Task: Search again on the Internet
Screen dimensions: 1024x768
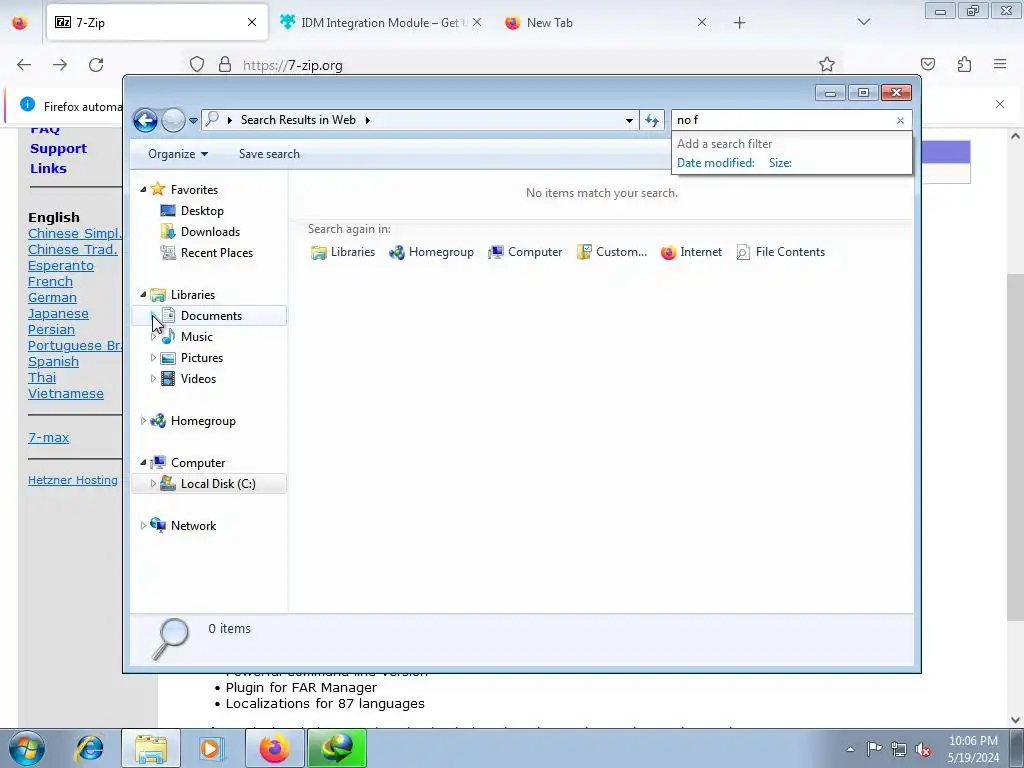Action: pyautogui.click(x=691, y=252)
